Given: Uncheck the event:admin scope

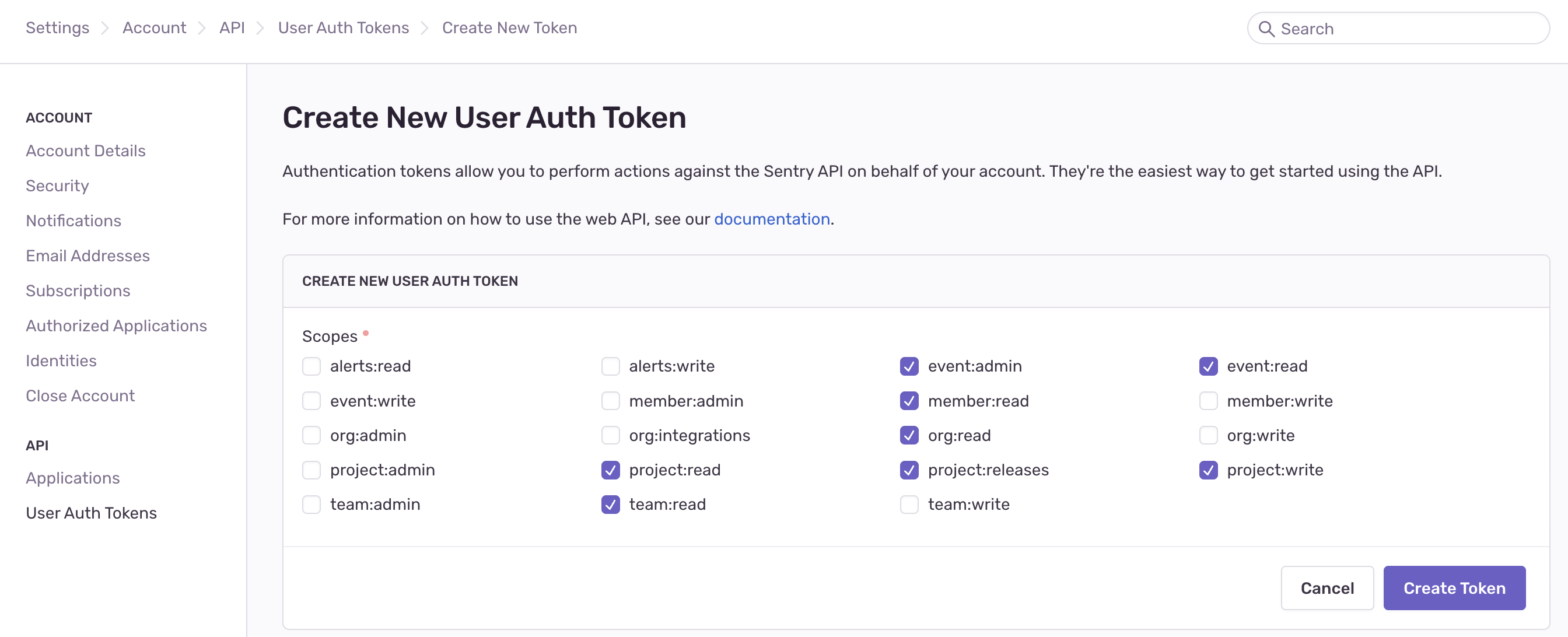Looking at the screenshot, I should (909, 366).
